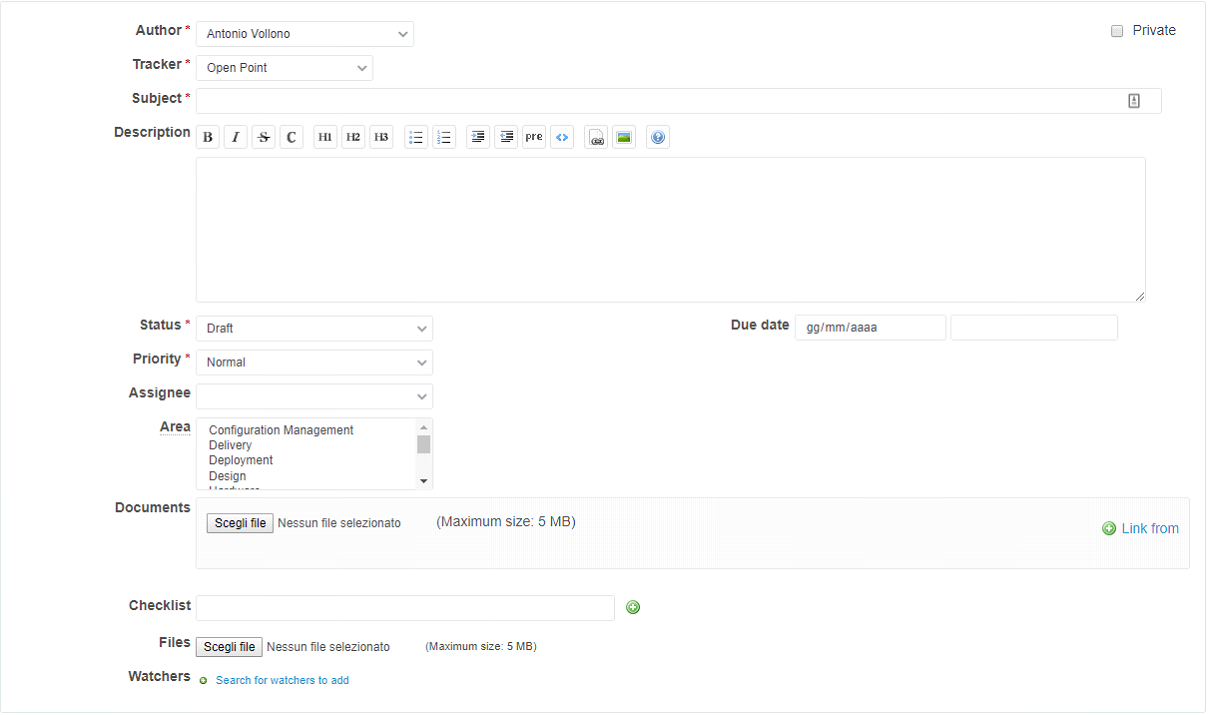Open text formatting help icon
Viewport: 1209px width, 715px height.
[658, 137]
